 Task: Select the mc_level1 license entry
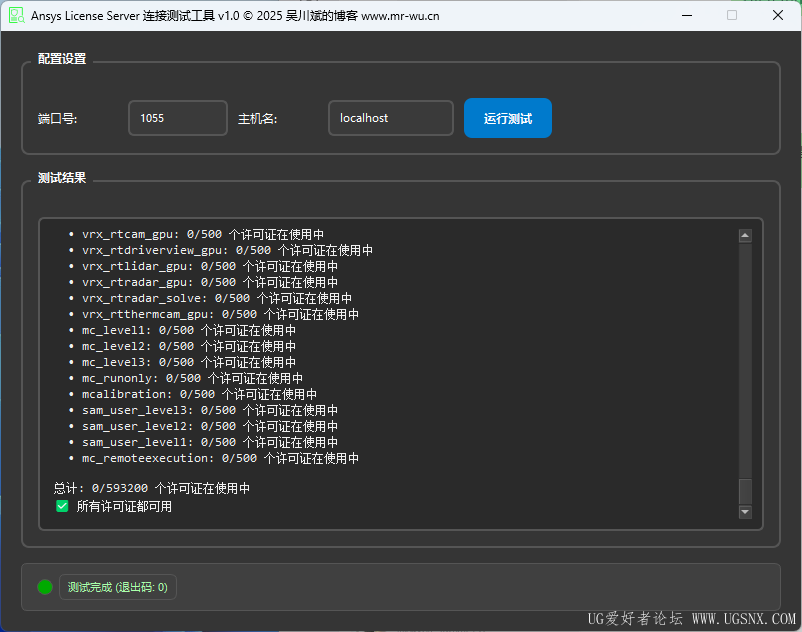[183, 330]
